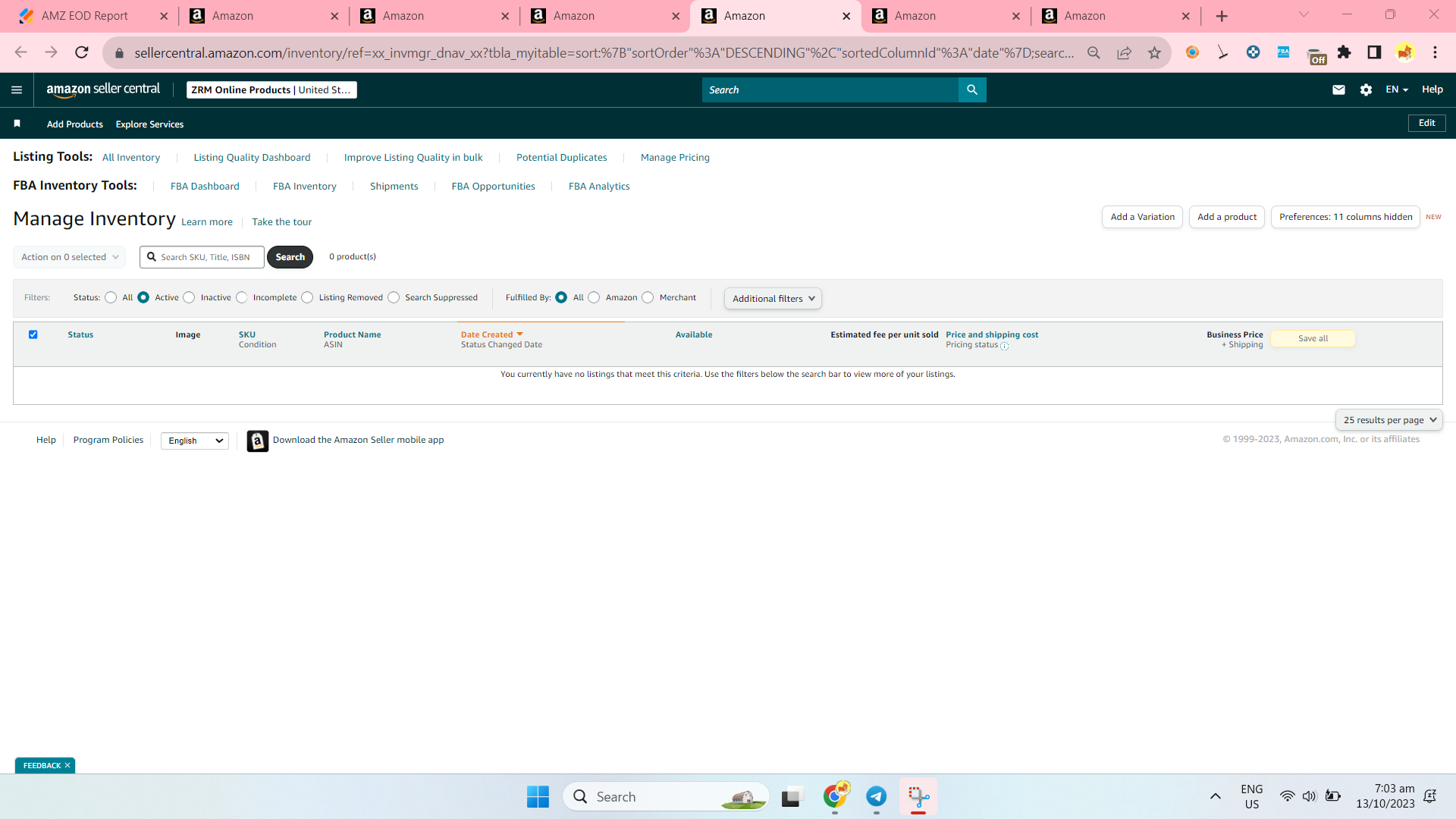Select the Status All radio button
This screenshot has height=819, width=1456.
pos(111,297)
